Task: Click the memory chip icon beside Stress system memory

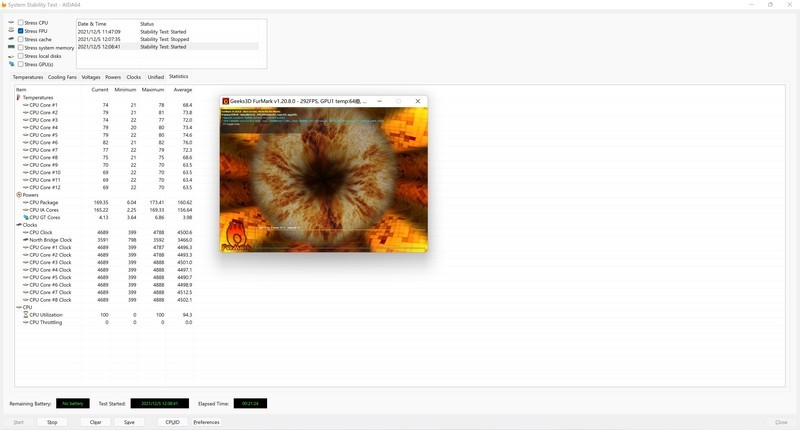Action: coord(12,47)
